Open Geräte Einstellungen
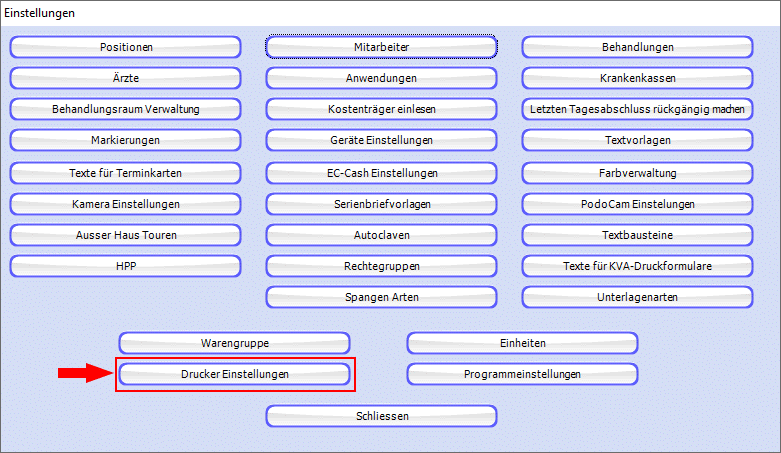The width and height of the screenshot is (781, 453). click(x=381, y=140)
